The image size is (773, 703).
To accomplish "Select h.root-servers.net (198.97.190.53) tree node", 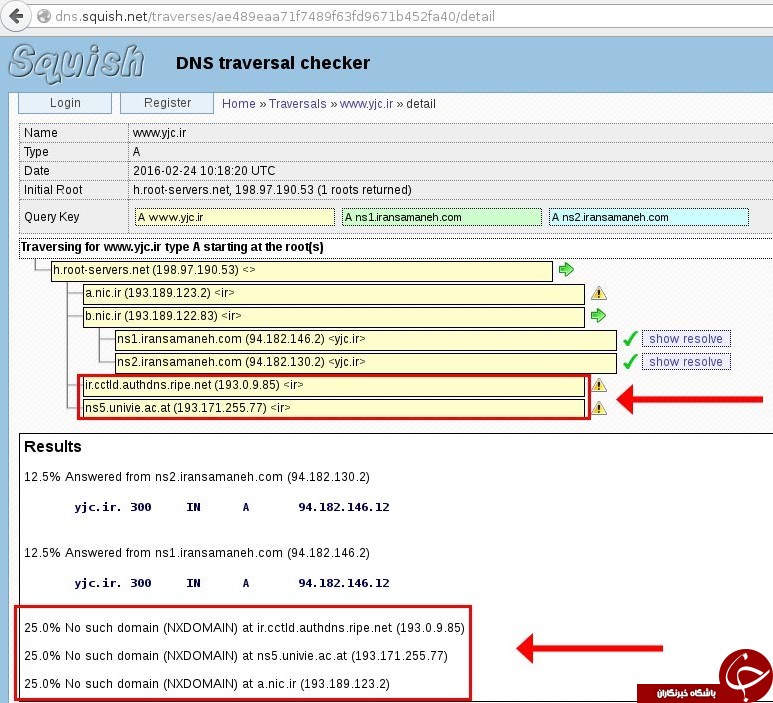I will (x=302, y=271).
